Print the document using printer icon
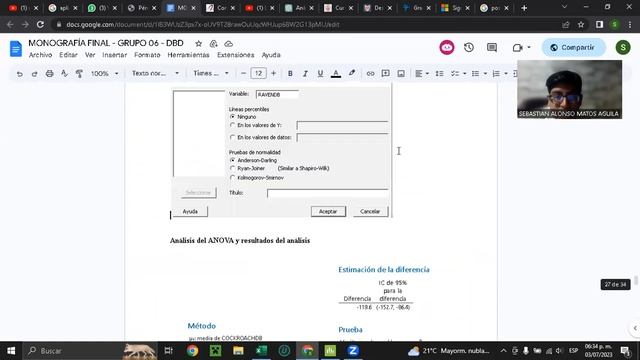Viewport: 640px width, 360px height. 49,73
